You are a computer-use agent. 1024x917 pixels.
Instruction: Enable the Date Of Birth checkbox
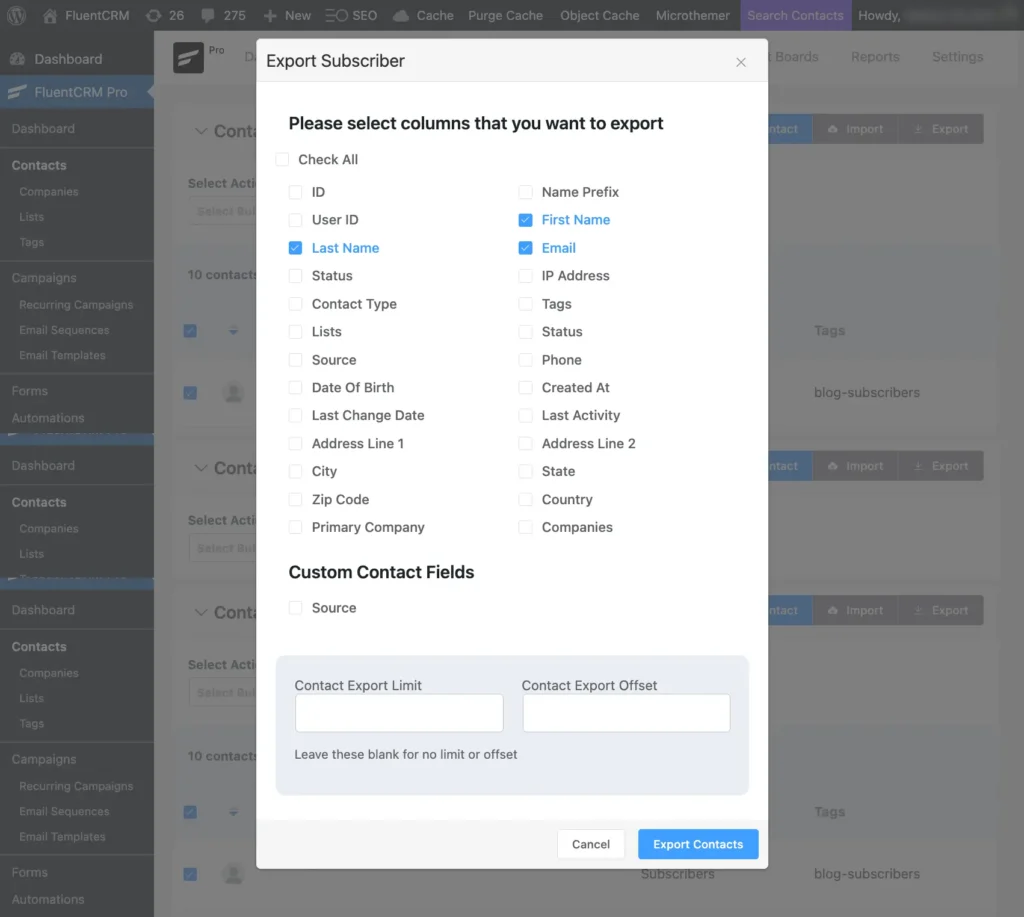295,387
